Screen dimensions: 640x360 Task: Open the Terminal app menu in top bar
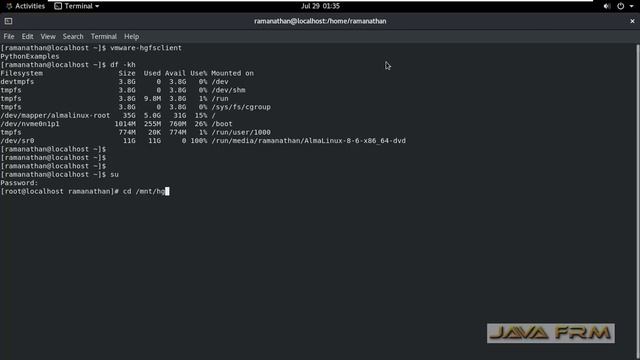pyautogui.click(x=77, y=6)
